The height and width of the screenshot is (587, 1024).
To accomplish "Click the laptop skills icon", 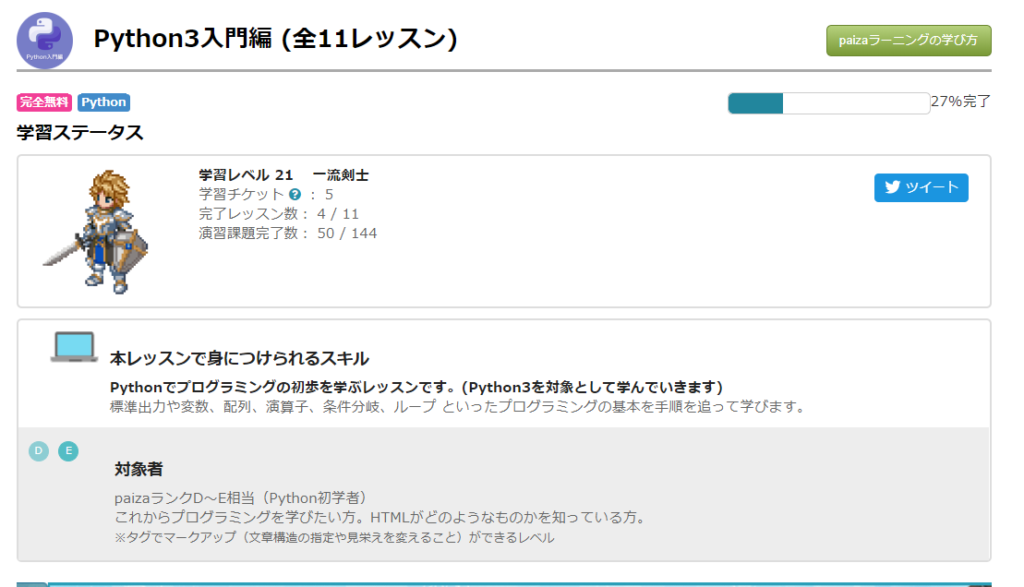I will click(74, 347).
